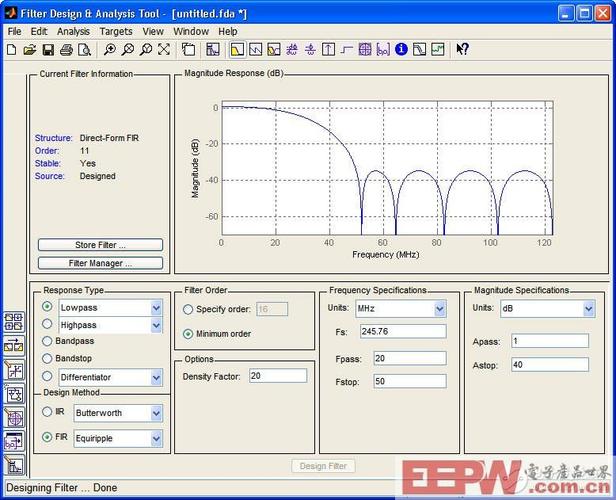
Task: Select the Zoom X-axis tool
Action: 128,49
